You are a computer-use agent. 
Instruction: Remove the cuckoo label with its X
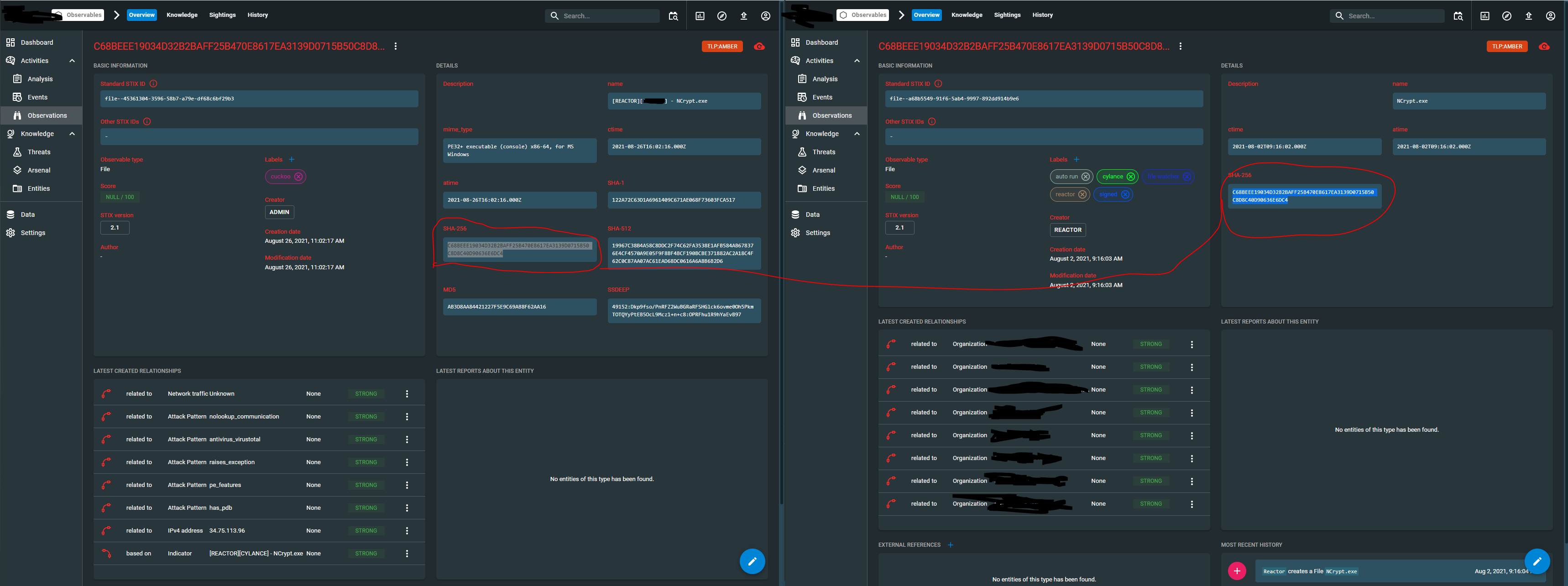tap(299, 177)
